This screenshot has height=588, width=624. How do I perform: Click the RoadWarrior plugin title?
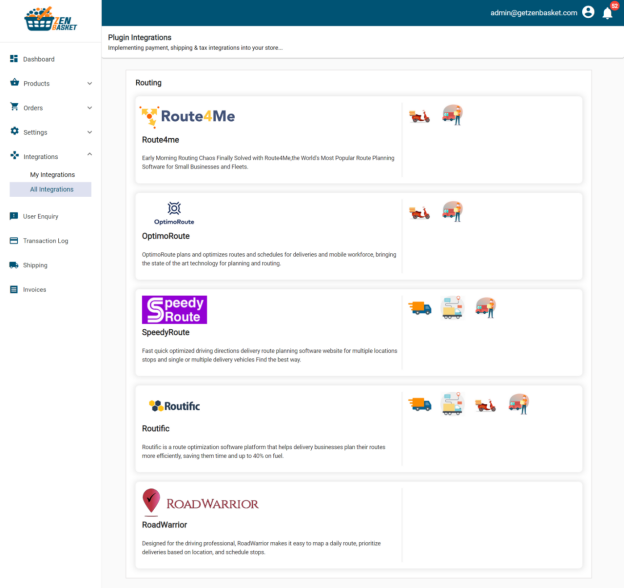[164, 524]
